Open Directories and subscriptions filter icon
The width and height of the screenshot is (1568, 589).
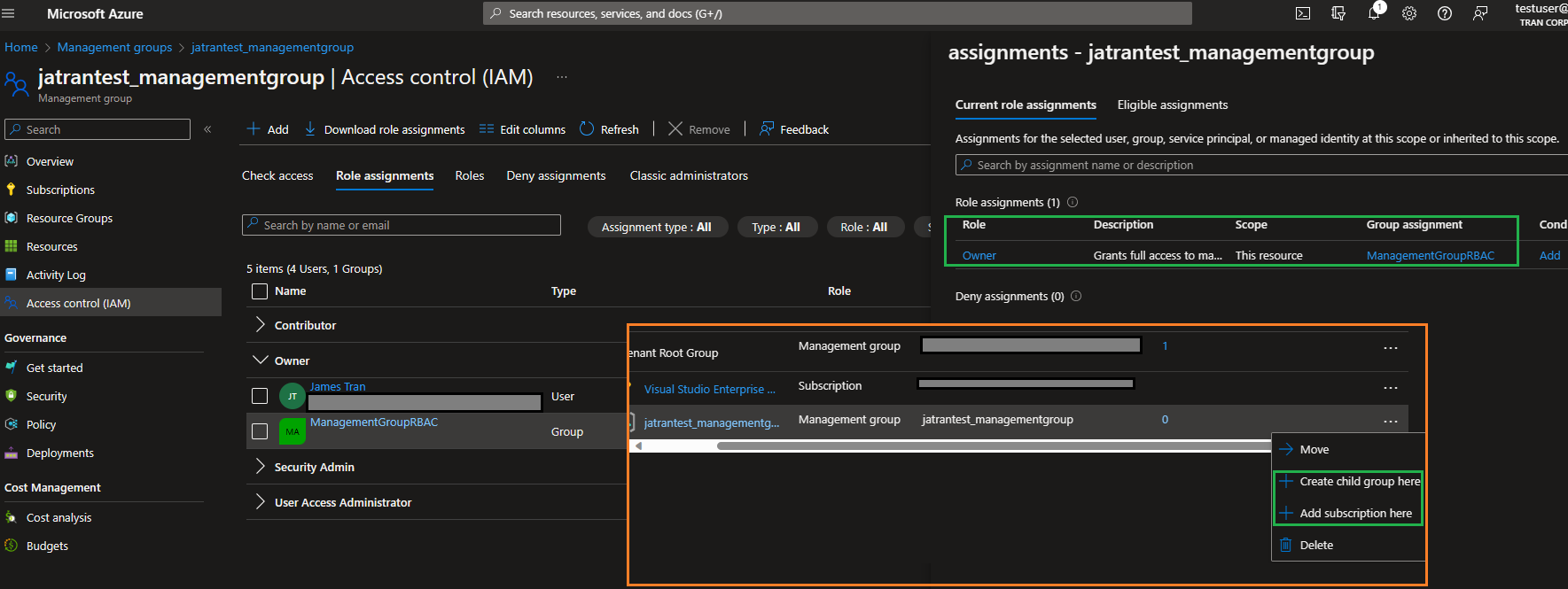coord(1338,13)
